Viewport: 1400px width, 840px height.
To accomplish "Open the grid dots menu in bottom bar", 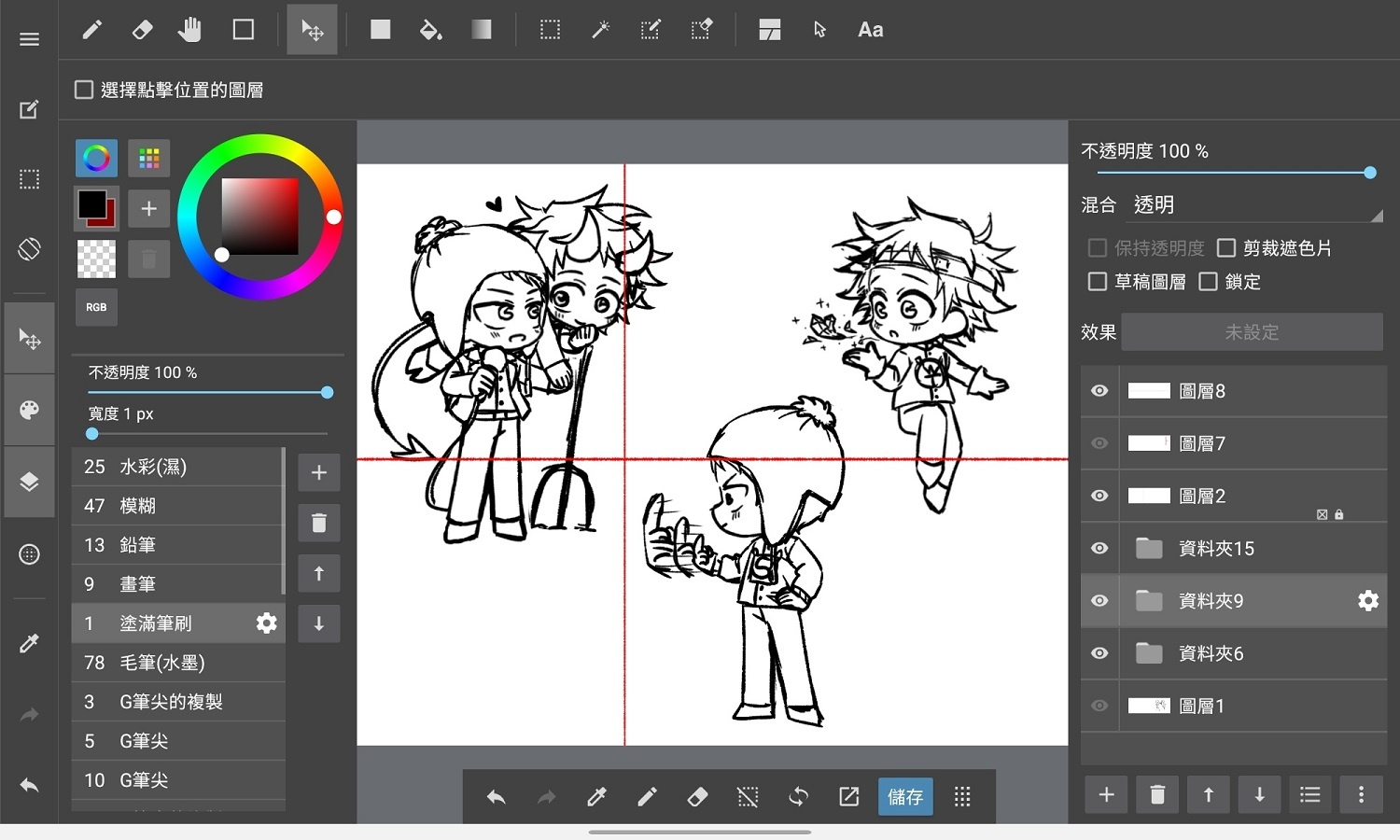I will [962, 796].
